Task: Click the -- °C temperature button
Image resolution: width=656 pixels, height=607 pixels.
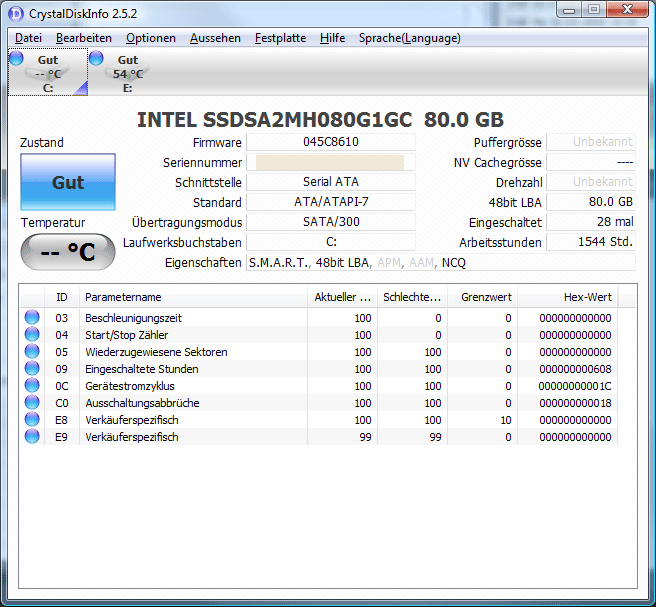Action: (x=68, y=252)
